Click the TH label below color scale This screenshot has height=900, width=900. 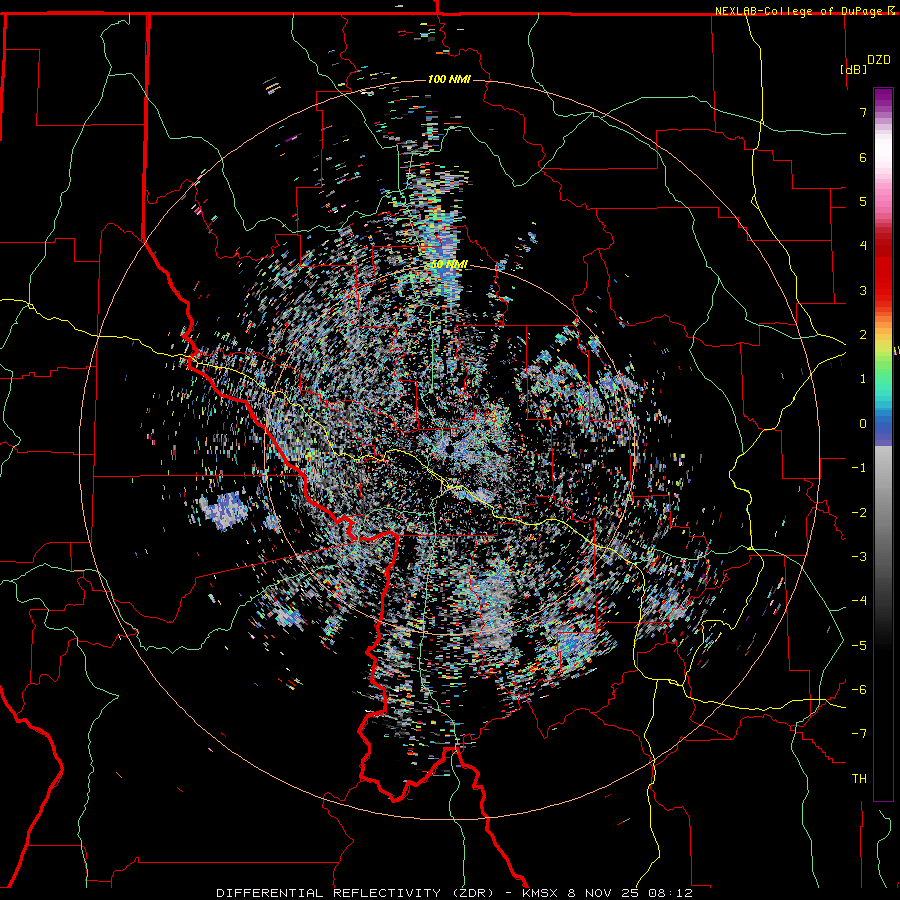859,779
